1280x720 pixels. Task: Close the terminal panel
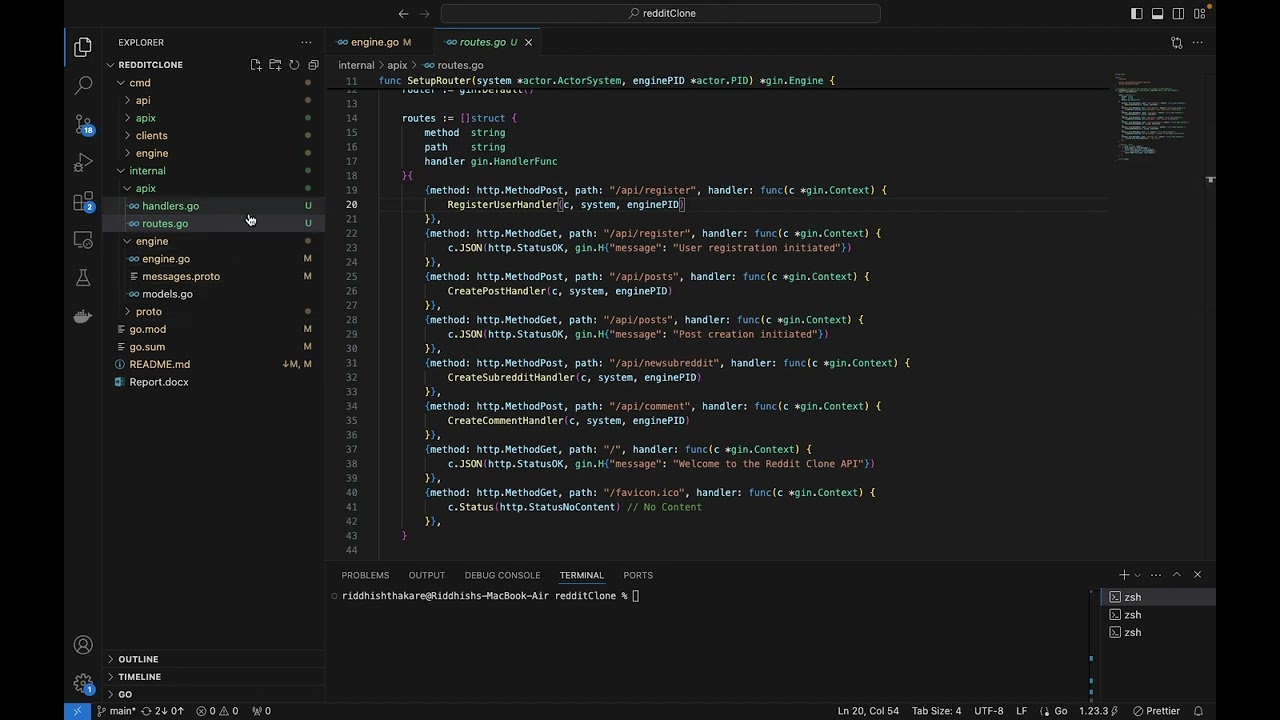[1197, 575]
